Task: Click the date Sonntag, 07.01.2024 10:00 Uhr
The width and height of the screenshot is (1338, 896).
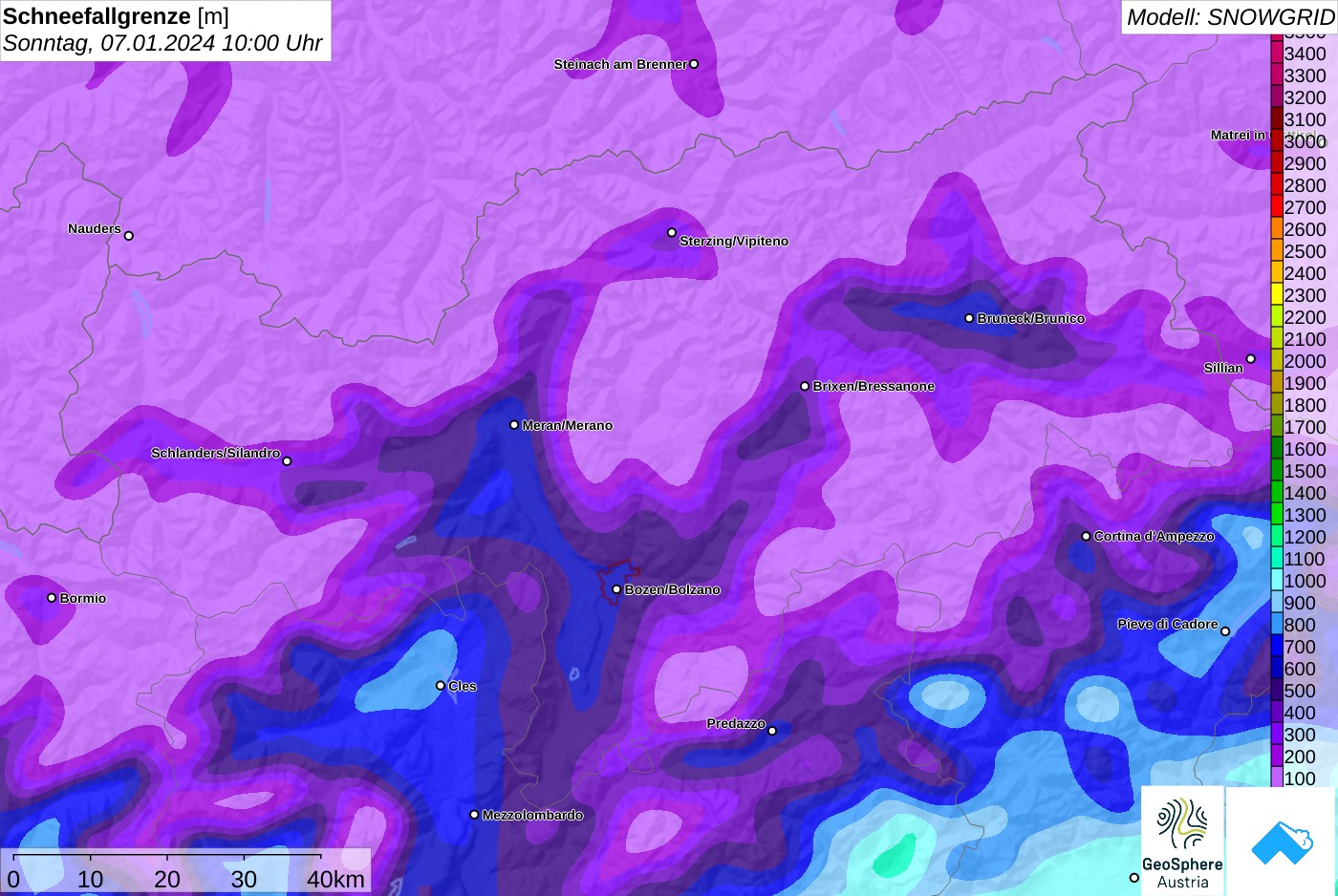Action: (x=162, y=43)
